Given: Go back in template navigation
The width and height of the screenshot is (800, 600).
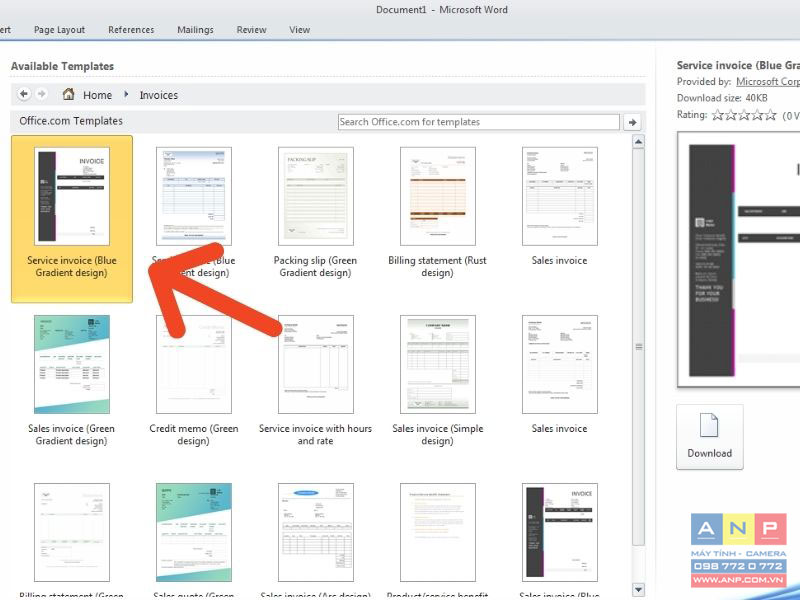Looking at the screenshot, I should [23, 94].
